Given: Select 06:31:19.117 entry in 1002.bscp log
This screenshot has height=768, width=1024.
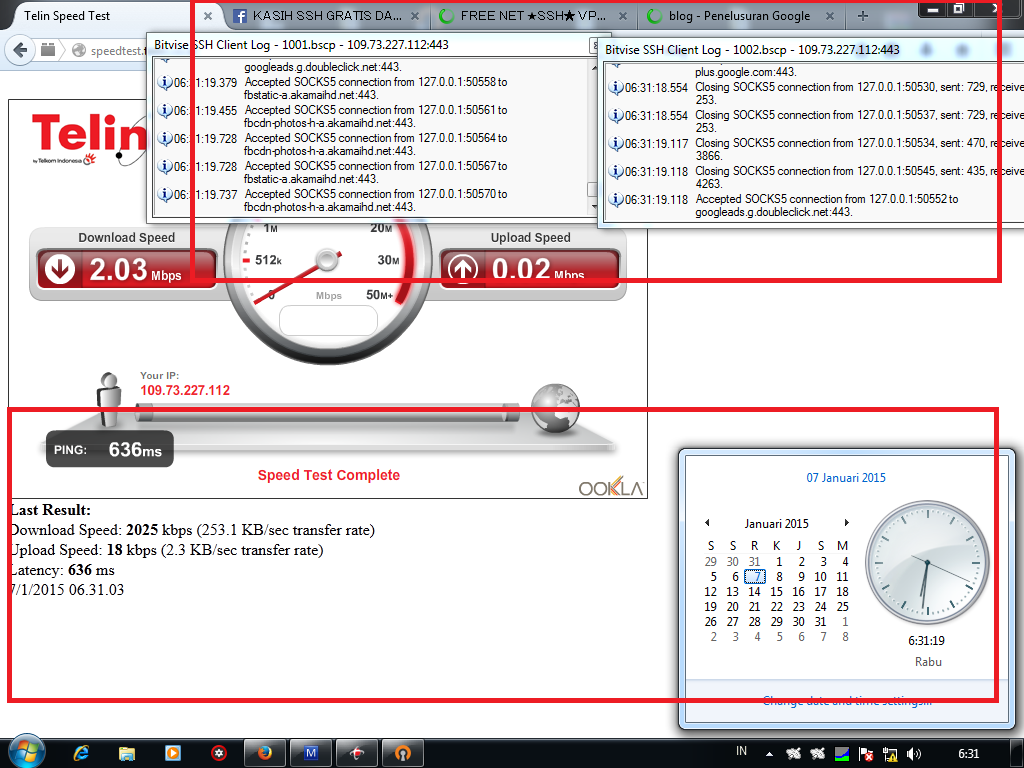Looking at the screenshot, I should (x=815, y=150).
